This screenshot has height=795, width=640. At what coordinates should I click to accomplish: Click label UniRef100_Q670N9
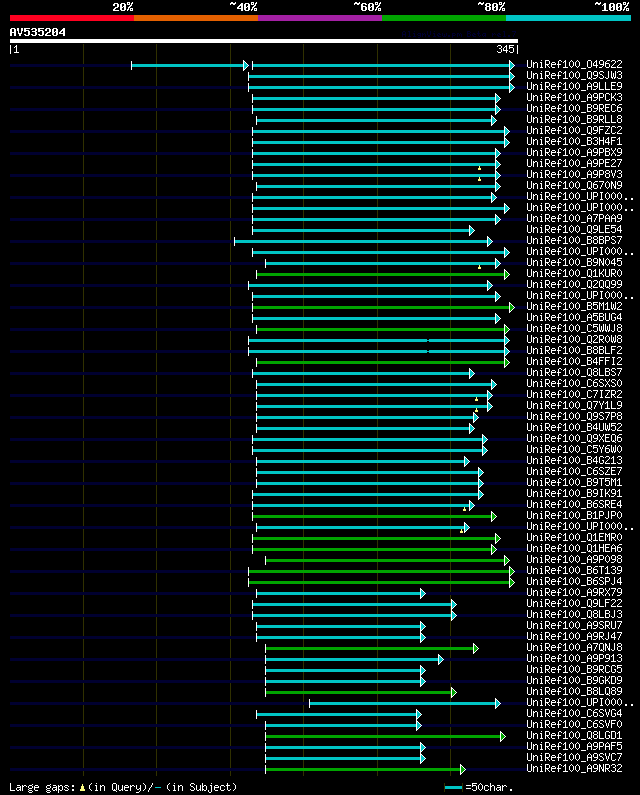pos(574,186)
